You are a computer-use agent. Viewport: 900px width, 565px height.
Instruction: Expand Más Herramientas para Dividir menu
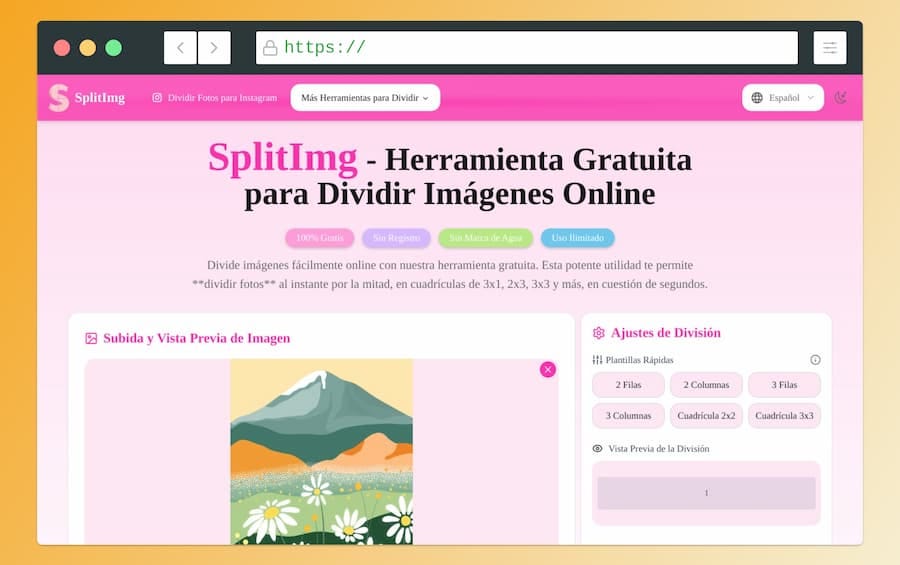click(x=365, y=98)
